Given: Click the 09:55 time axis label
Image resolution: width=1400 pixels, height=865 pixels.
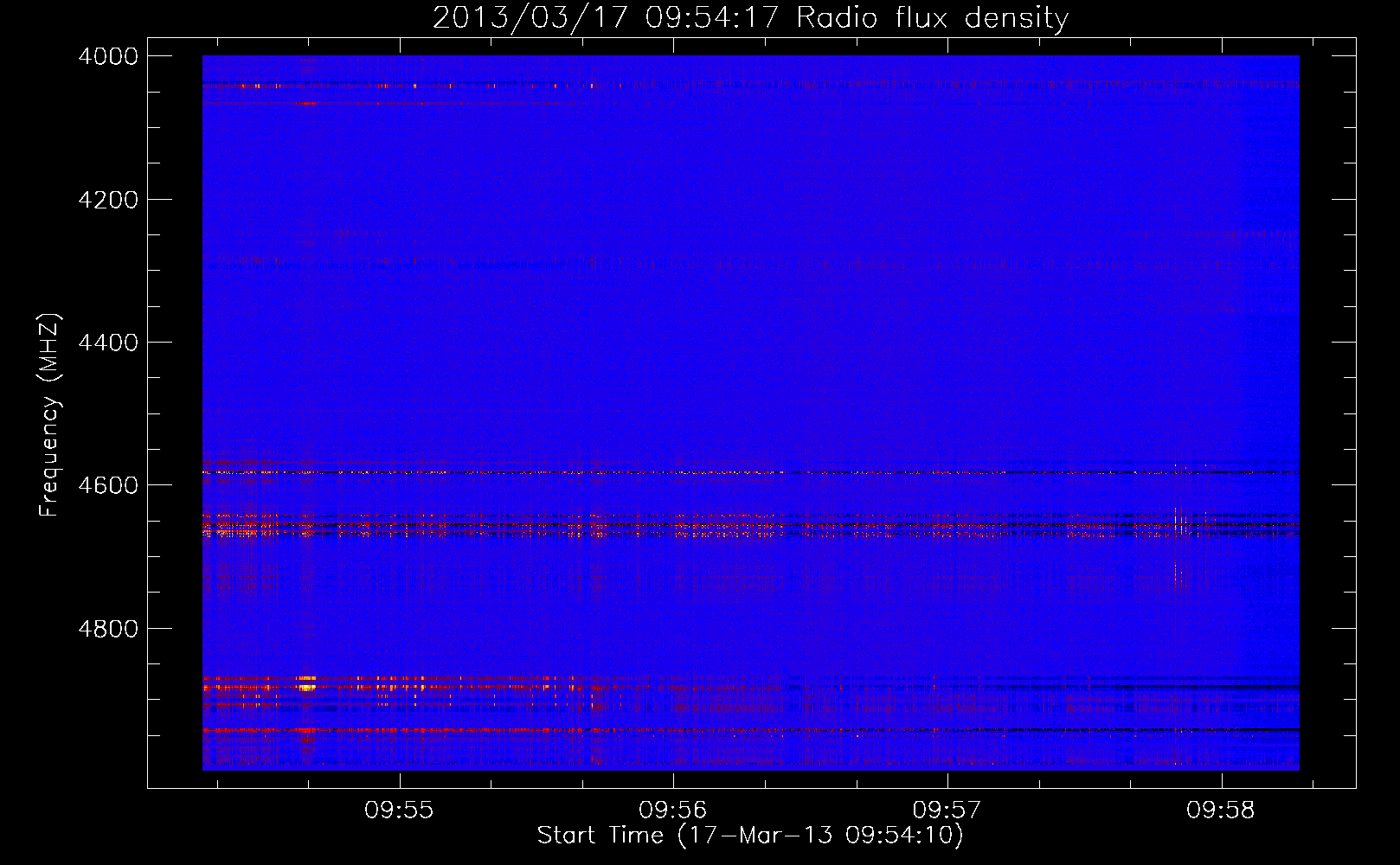Looking at the screenshot, I should [398, 811].
